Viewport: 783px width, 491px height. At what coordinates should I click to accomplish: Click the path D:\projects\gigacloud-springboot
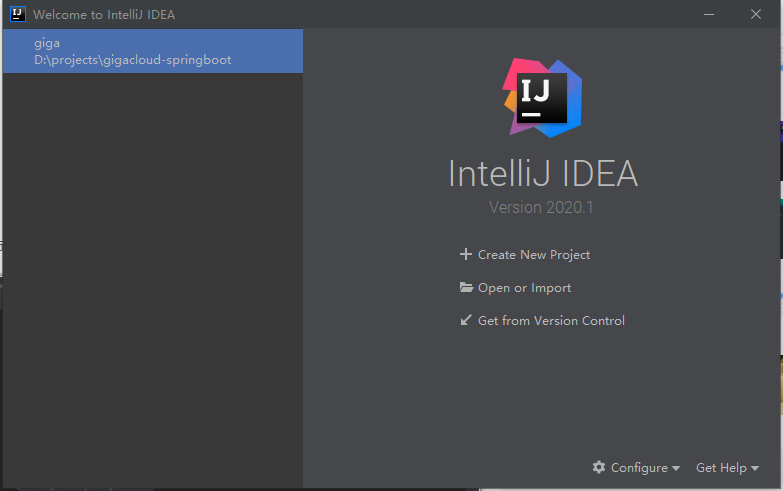coord(132,60)
